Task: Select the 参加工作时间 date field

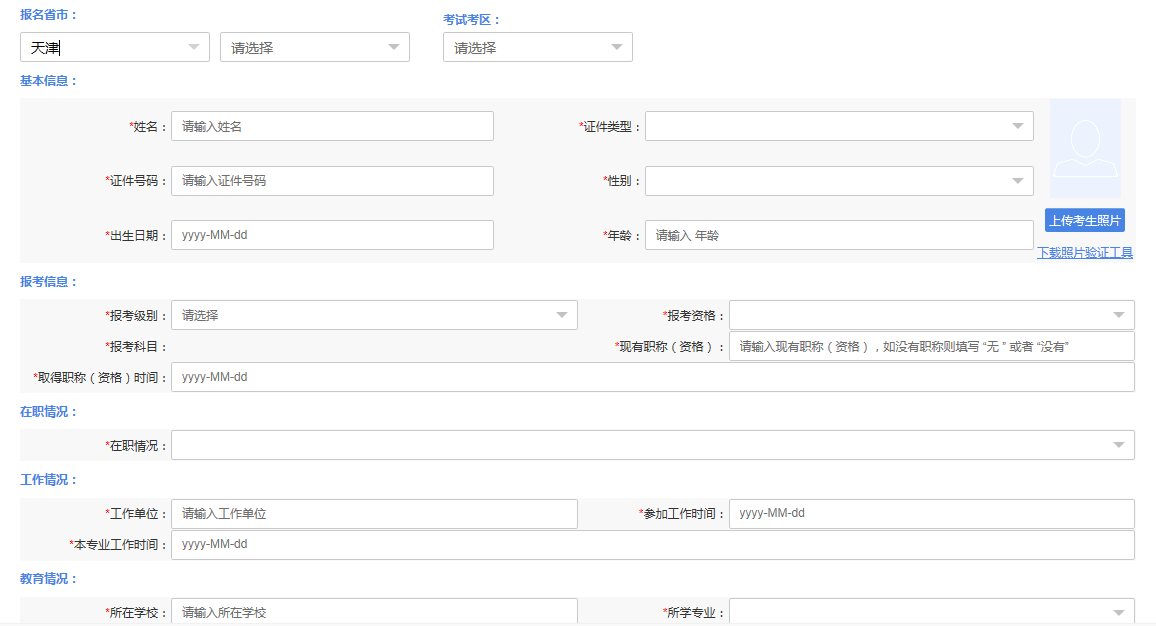Action: pyautogui.click(x=931, y=514)
